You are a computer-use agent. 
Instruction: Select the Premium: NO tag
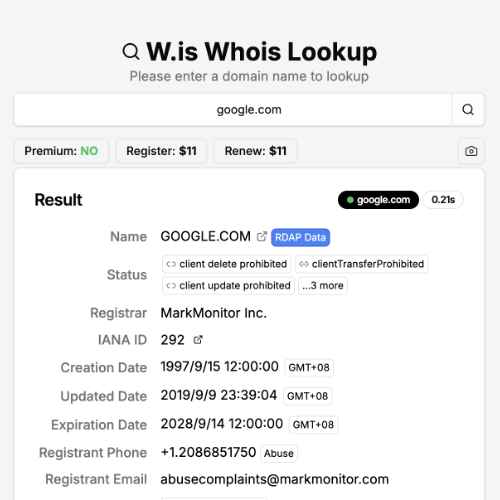(61, 151)
